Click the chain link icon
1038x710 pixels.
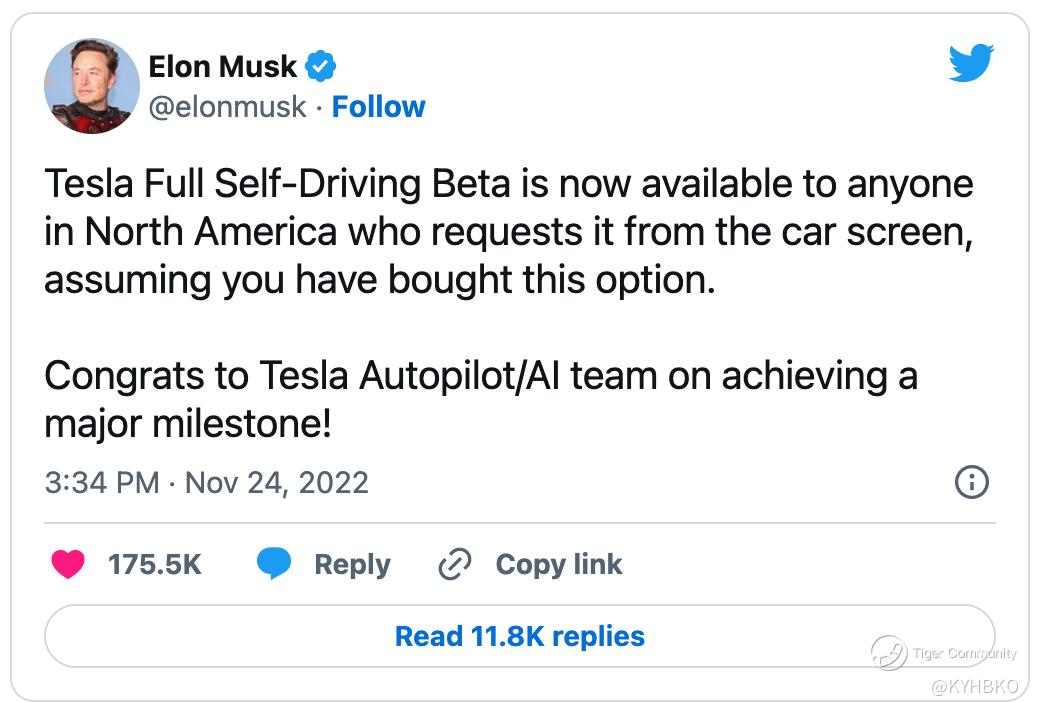[x=455, y=565]
